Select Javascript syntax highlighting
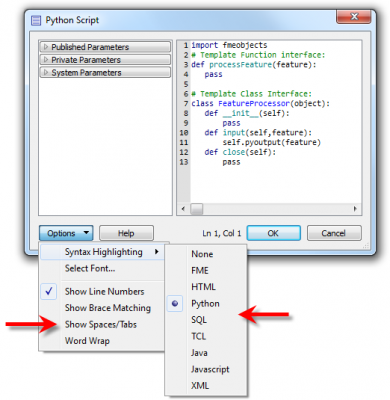The image size is (390, 400). pos(206,369)
